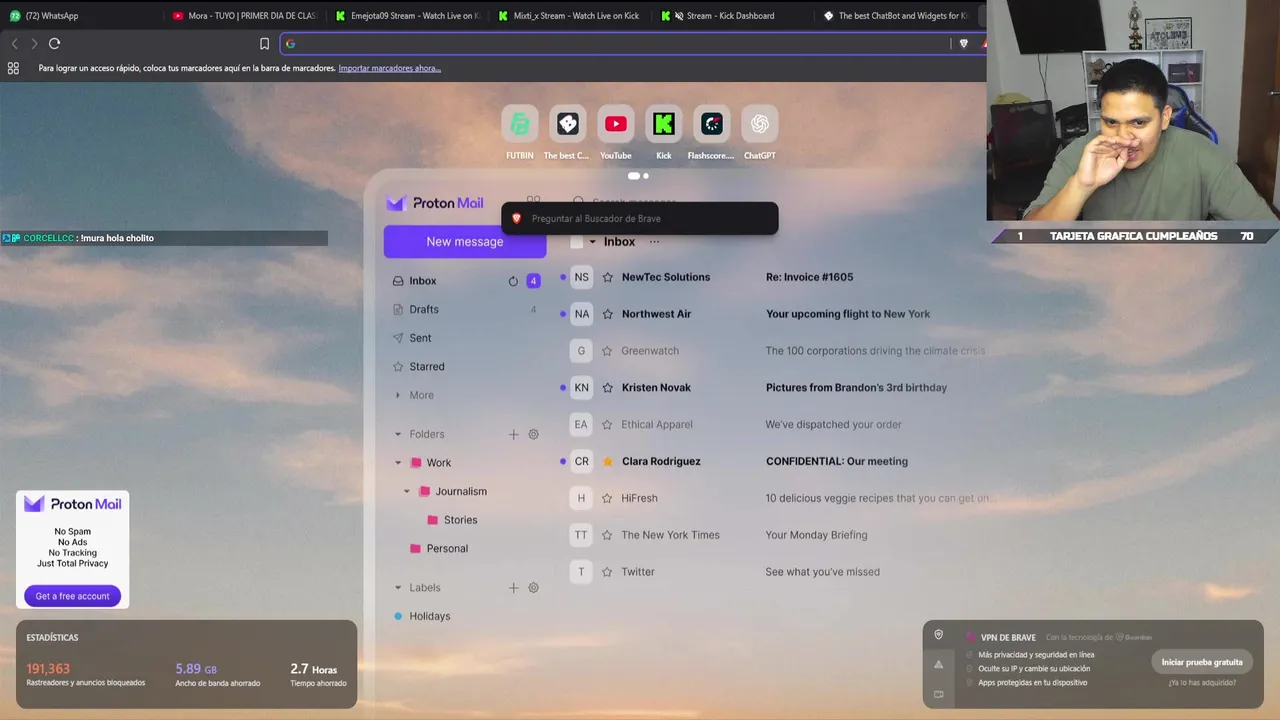1280x720 pixels.
Task: Click the New message button
Action: point(465,241)
